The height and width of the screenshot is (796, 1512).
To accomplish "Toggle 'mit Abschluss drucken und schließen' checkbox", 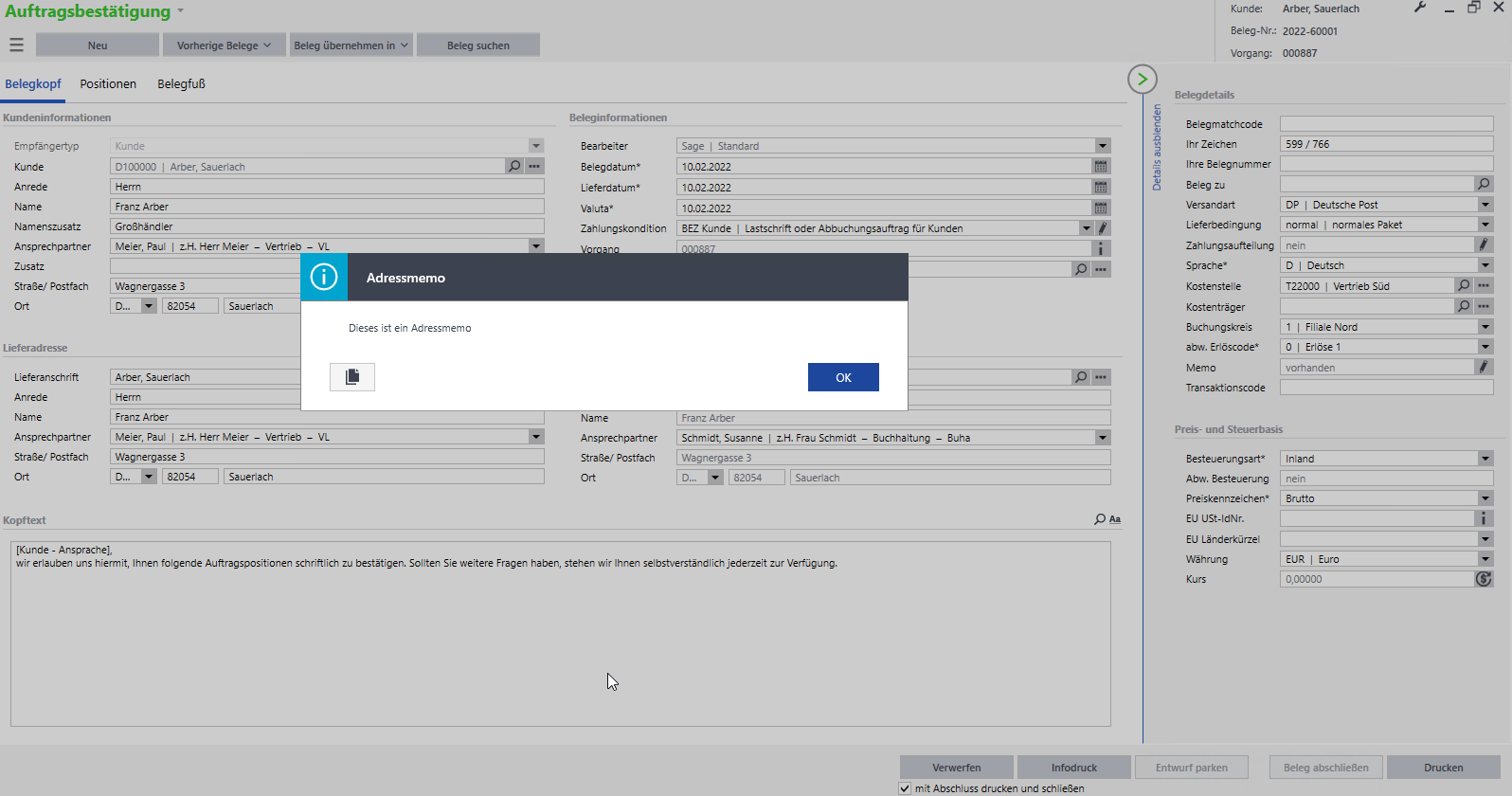I will (x=905, y=788).
